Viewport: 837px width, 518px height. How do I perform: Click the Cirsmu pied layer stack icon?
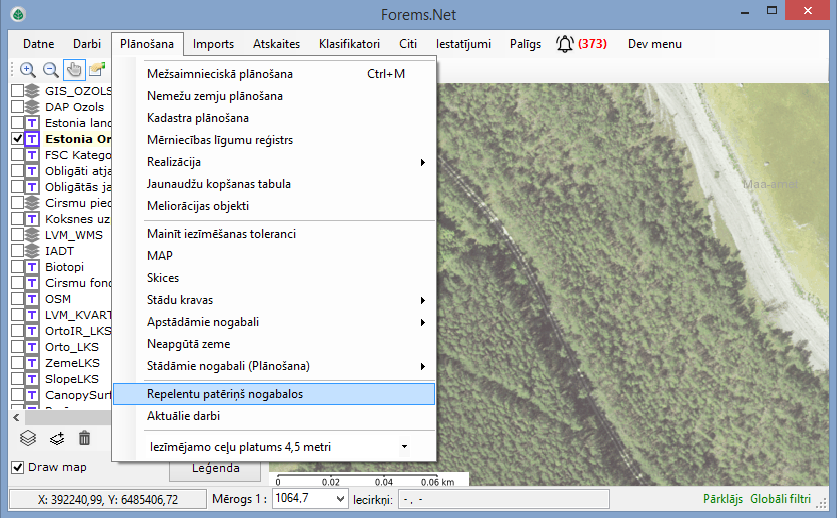coord(32,203)
